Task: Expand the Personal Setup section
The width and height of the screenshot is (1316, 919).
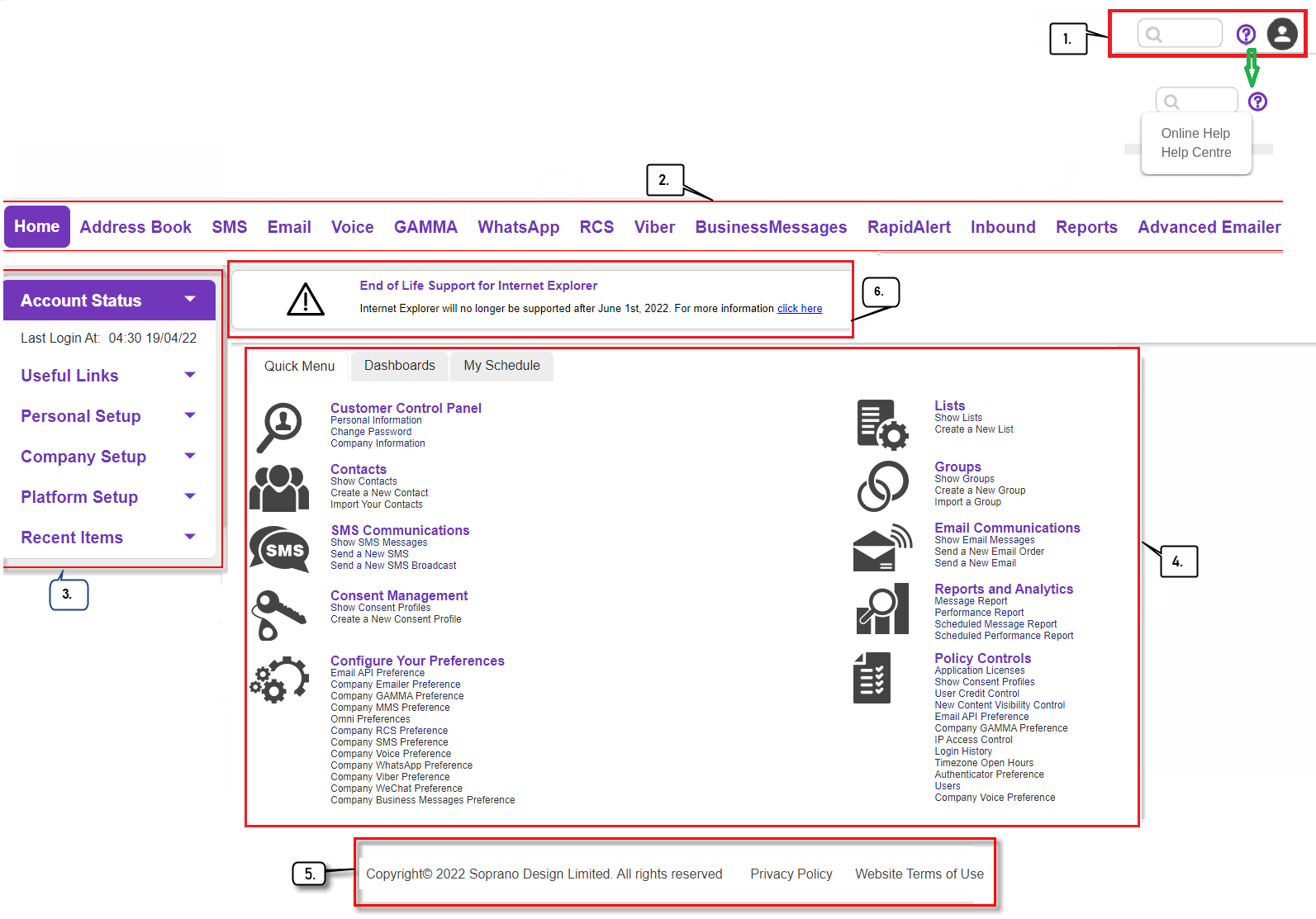Action: (x=190, y=416)
